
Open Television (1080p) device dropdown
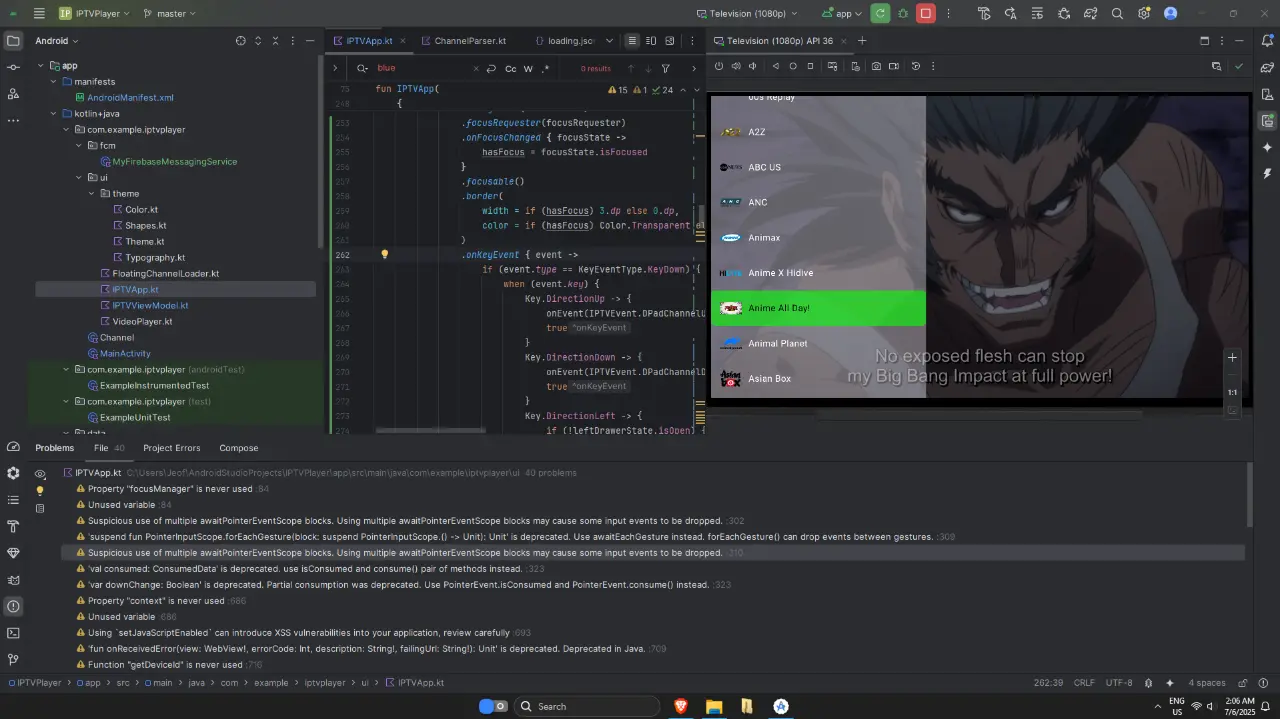point(748,14)
